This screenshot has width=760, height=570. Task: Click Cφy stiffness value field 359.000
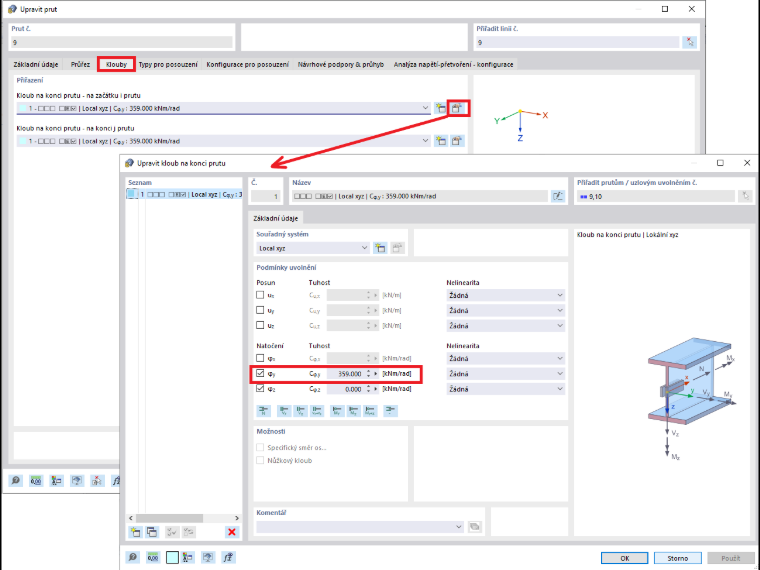point(345,374)
